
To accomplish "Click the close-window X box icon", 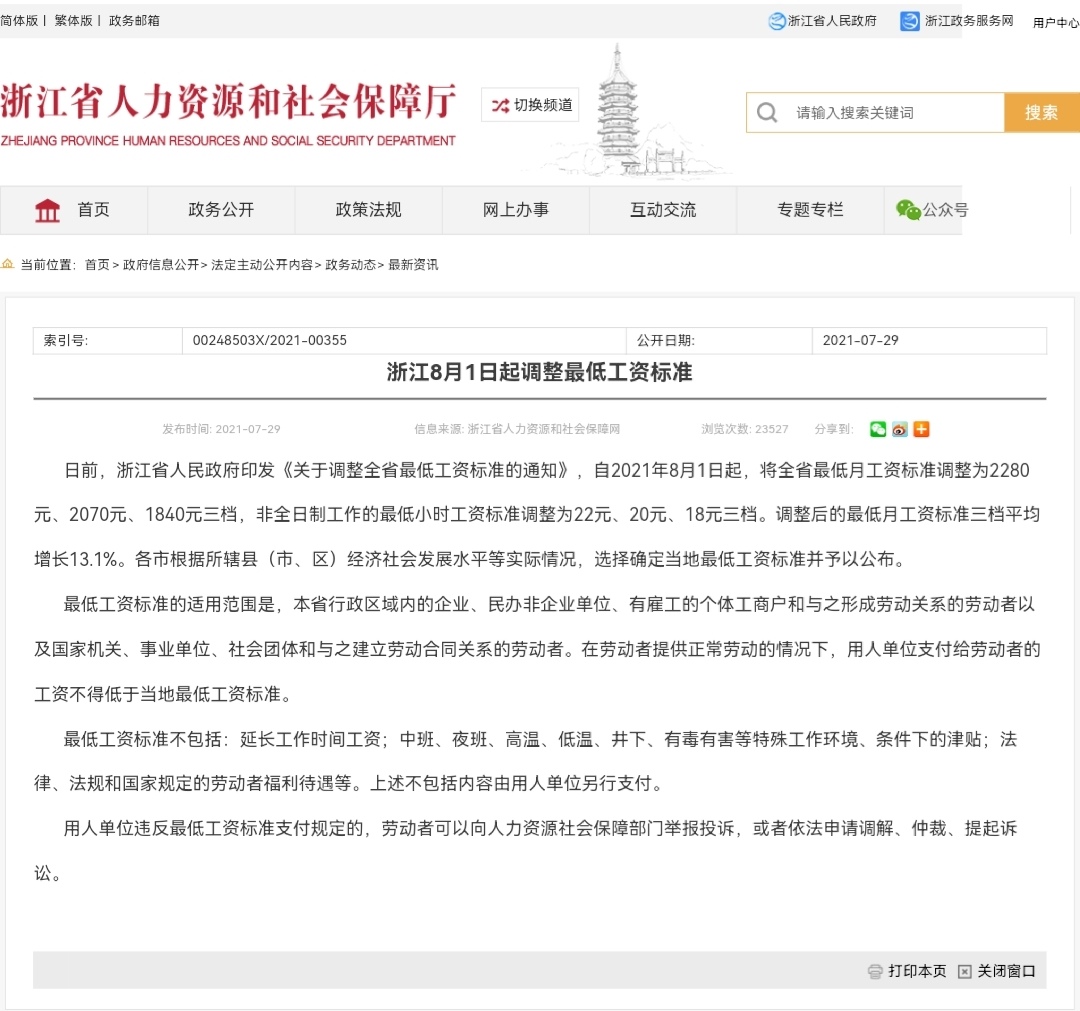I will [x=964, y=971].
